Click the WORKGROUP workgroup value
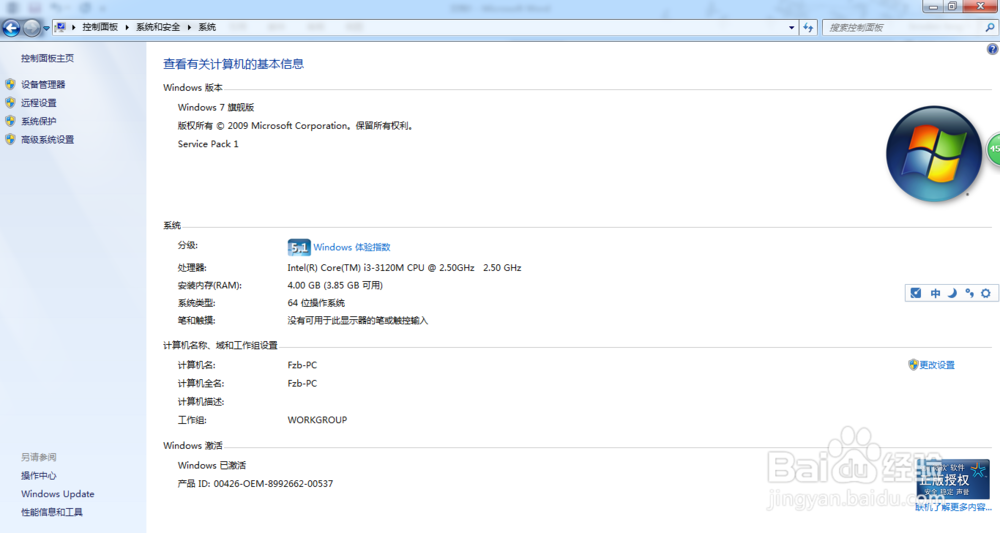 click(317, 420)
